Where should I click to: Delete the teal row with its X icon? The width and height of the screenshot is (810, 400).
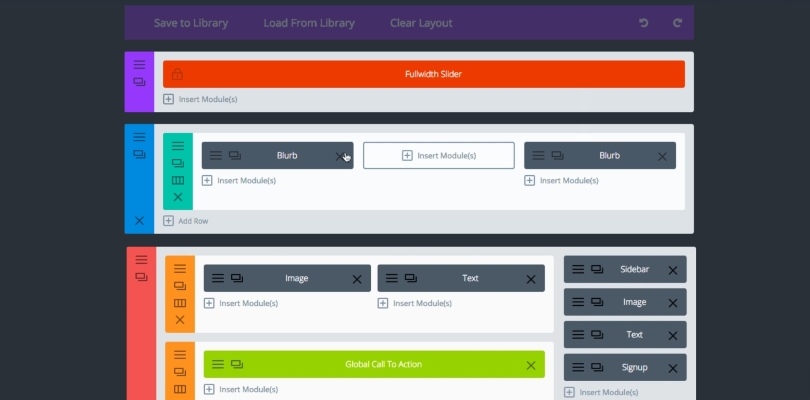[178, 197]
